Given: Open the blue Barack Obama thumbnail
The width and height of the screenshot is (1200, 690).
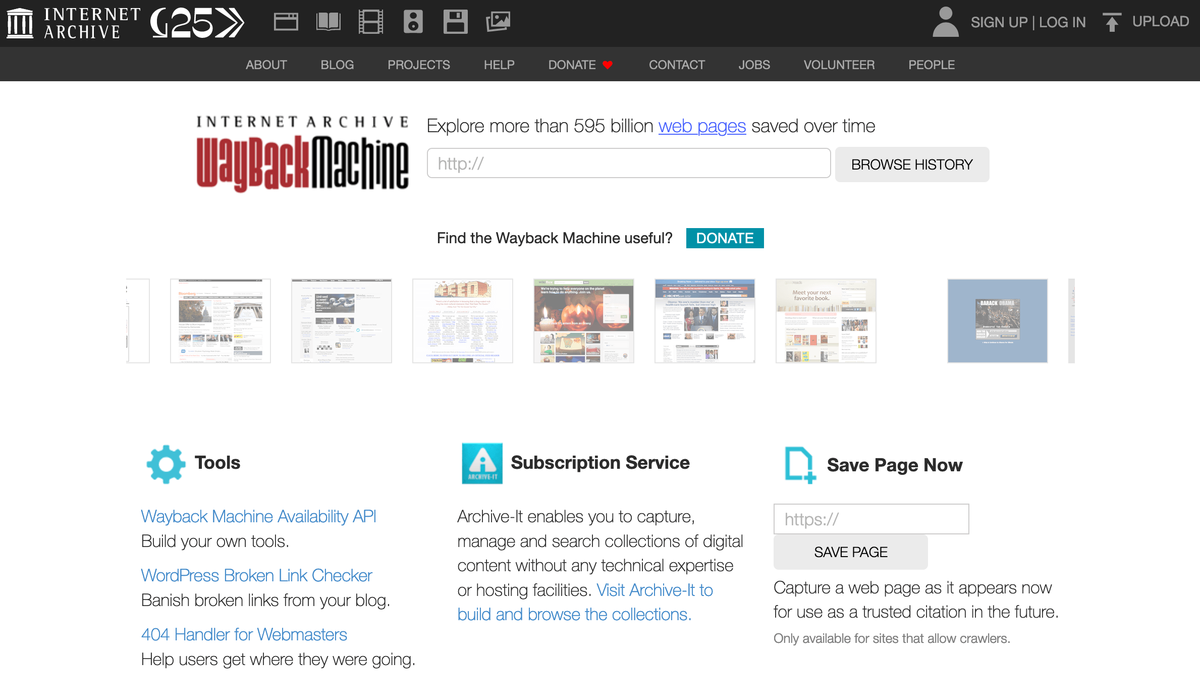Looking at the screenshot, I should tap(997, 321).
